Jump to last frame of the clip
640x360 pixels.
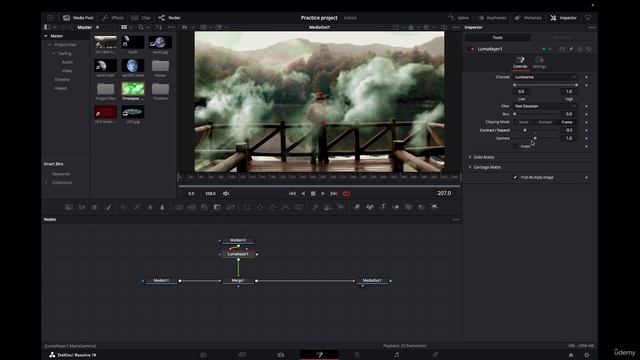tap(334, 193)
